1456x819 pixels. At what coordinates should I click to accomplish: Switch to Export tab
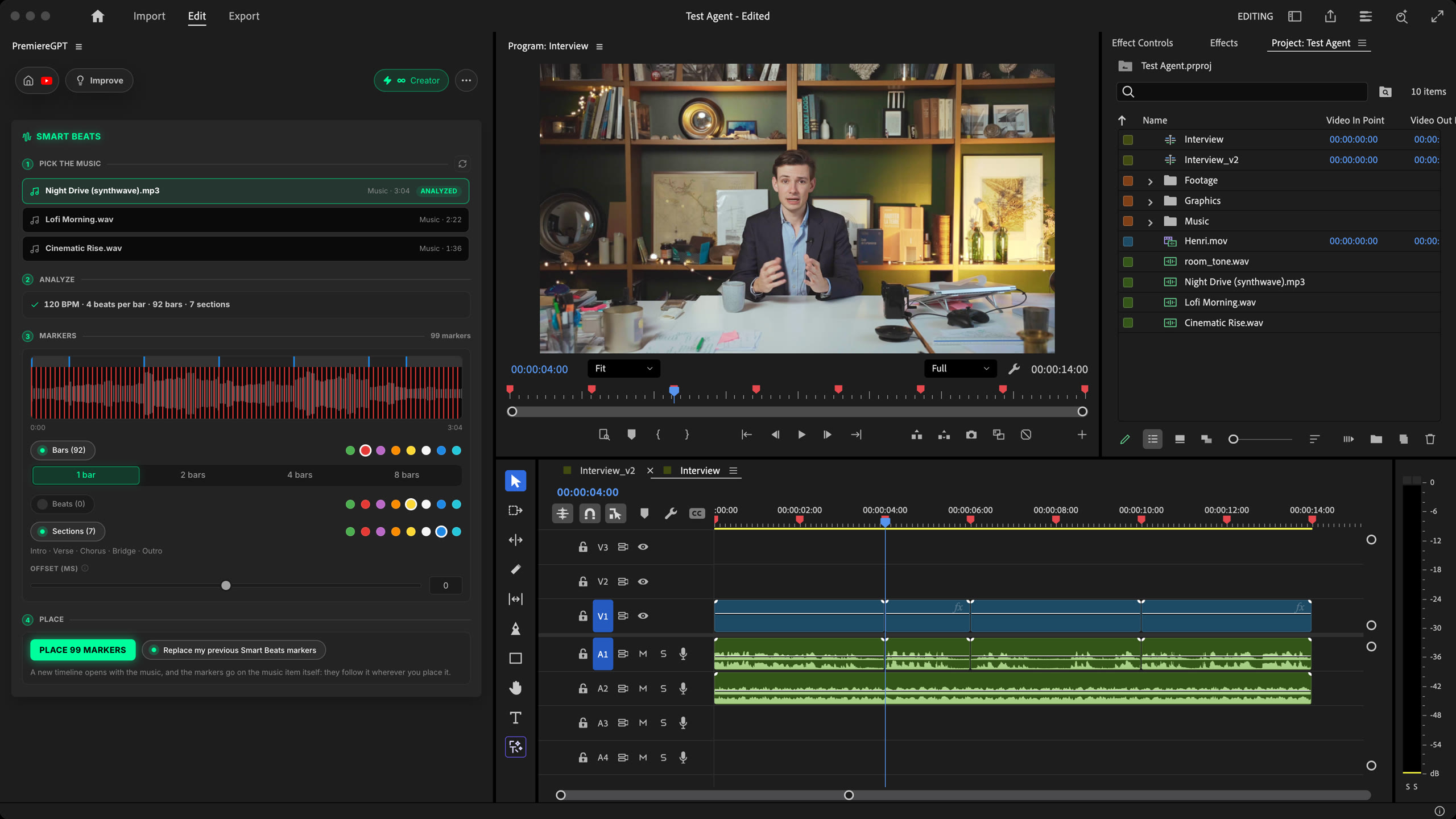tap(244, 16)
